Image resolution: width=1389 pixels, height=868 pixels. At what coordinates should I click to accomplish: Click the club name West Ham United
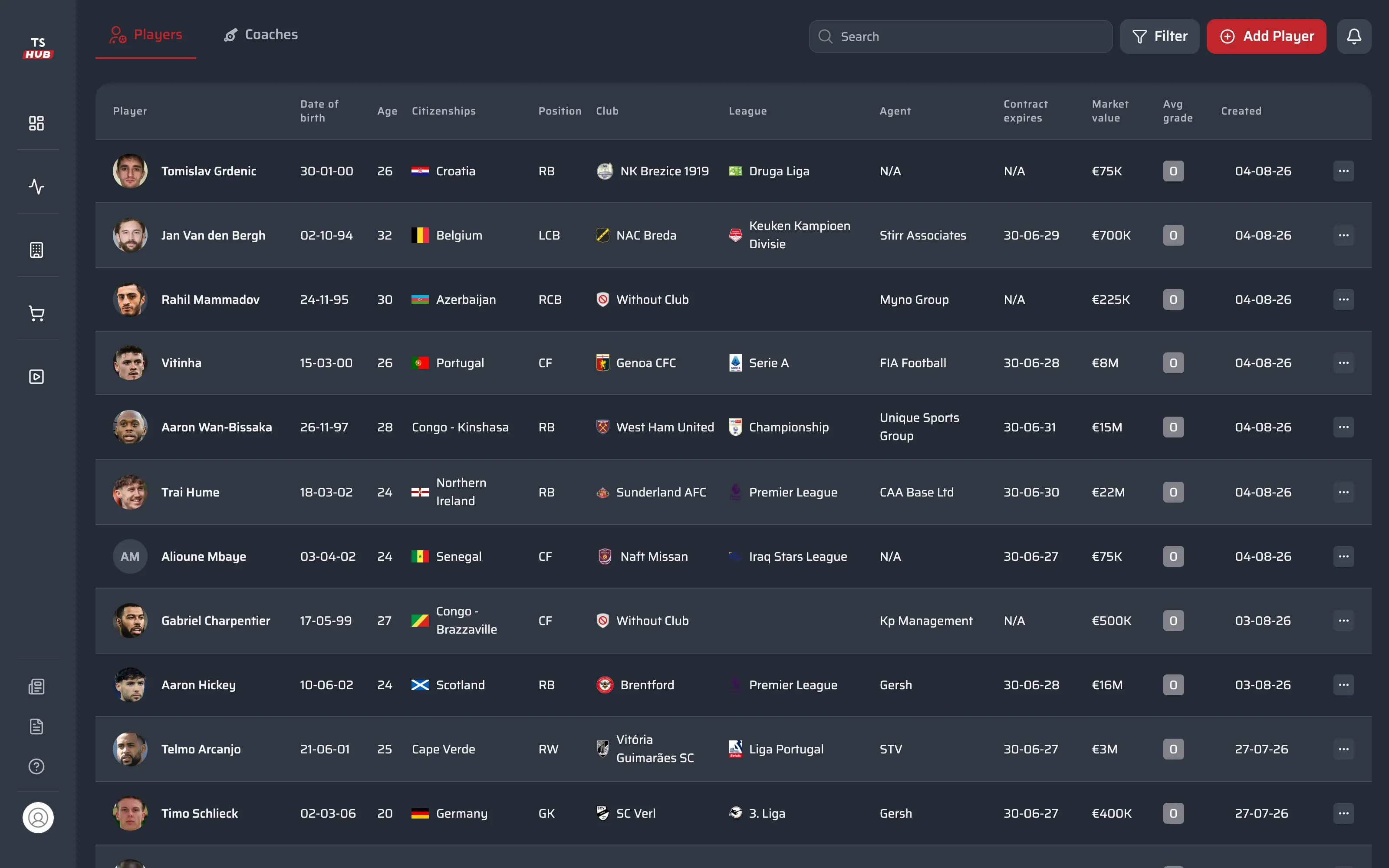[x=665, y=427]
